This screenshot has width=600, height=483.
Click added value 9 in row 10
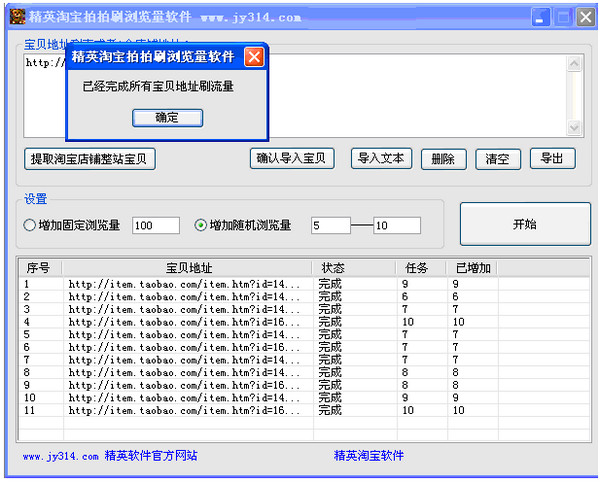[x=455, y=398]
